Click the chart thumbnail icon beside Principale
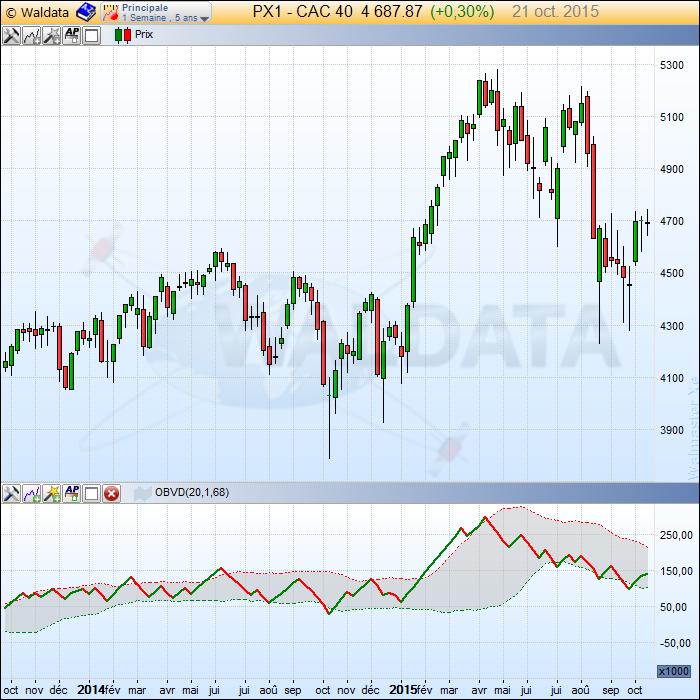 click(110, 12)
